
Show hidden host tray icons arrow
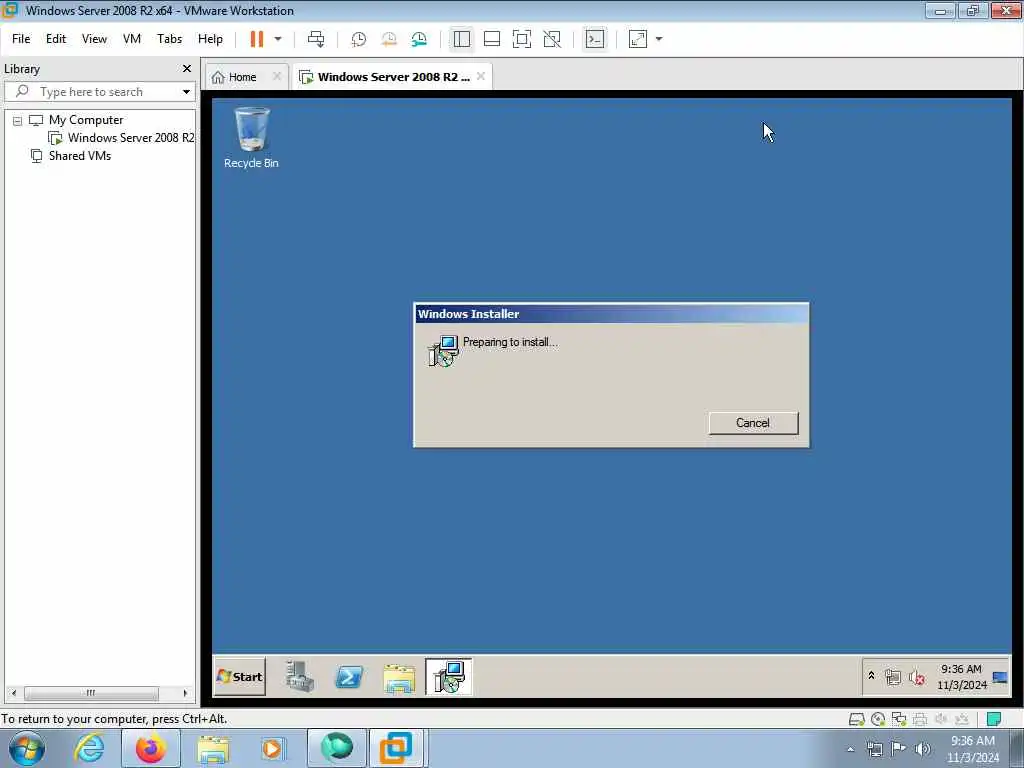[x=850, y=750]
